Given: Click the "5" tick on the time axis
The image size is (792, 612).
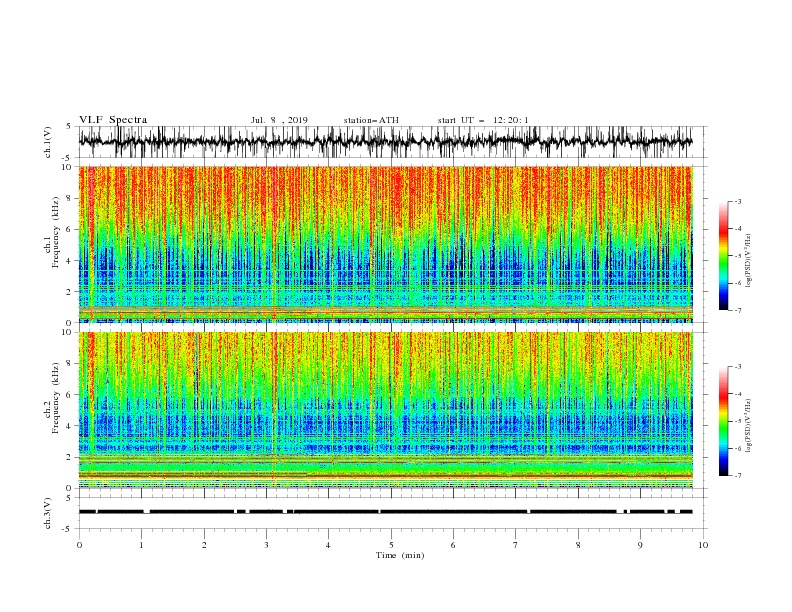Looking at the screenshot, I should tap(391, 545).
